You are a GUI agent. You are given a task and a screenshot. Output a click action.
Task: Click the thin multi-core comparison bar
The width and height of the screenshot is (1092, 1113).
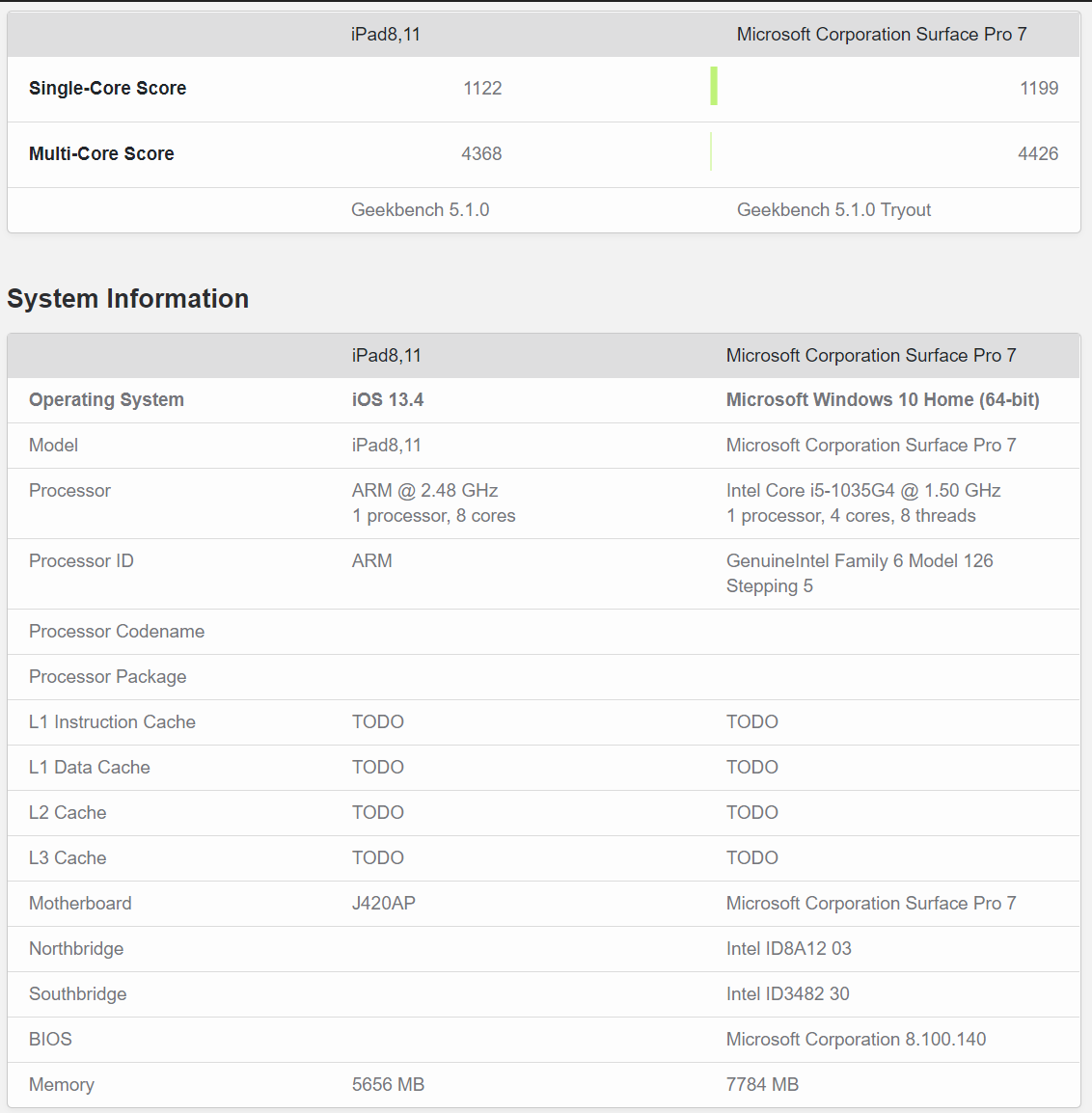click(711, 151)
